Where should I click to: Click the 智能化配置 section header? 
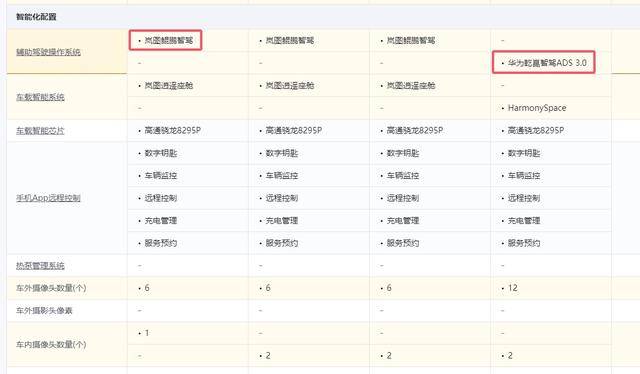point(36,17)
